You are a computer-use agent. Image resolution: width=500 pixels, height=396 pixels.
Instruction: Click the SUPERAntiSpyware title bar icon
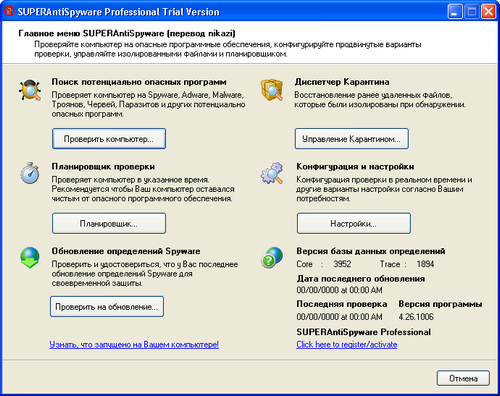[9, 11]
